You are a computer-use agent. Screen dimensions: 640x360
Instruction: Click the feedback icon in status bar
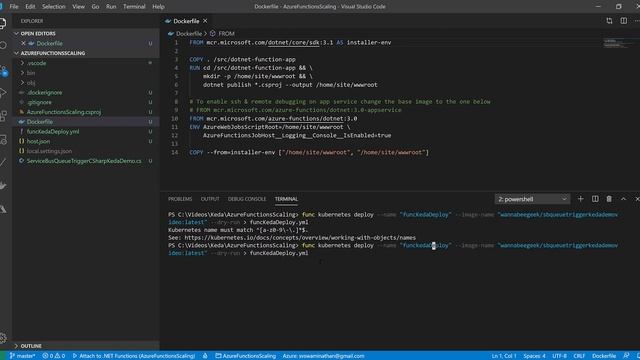(x=626, y=356)
